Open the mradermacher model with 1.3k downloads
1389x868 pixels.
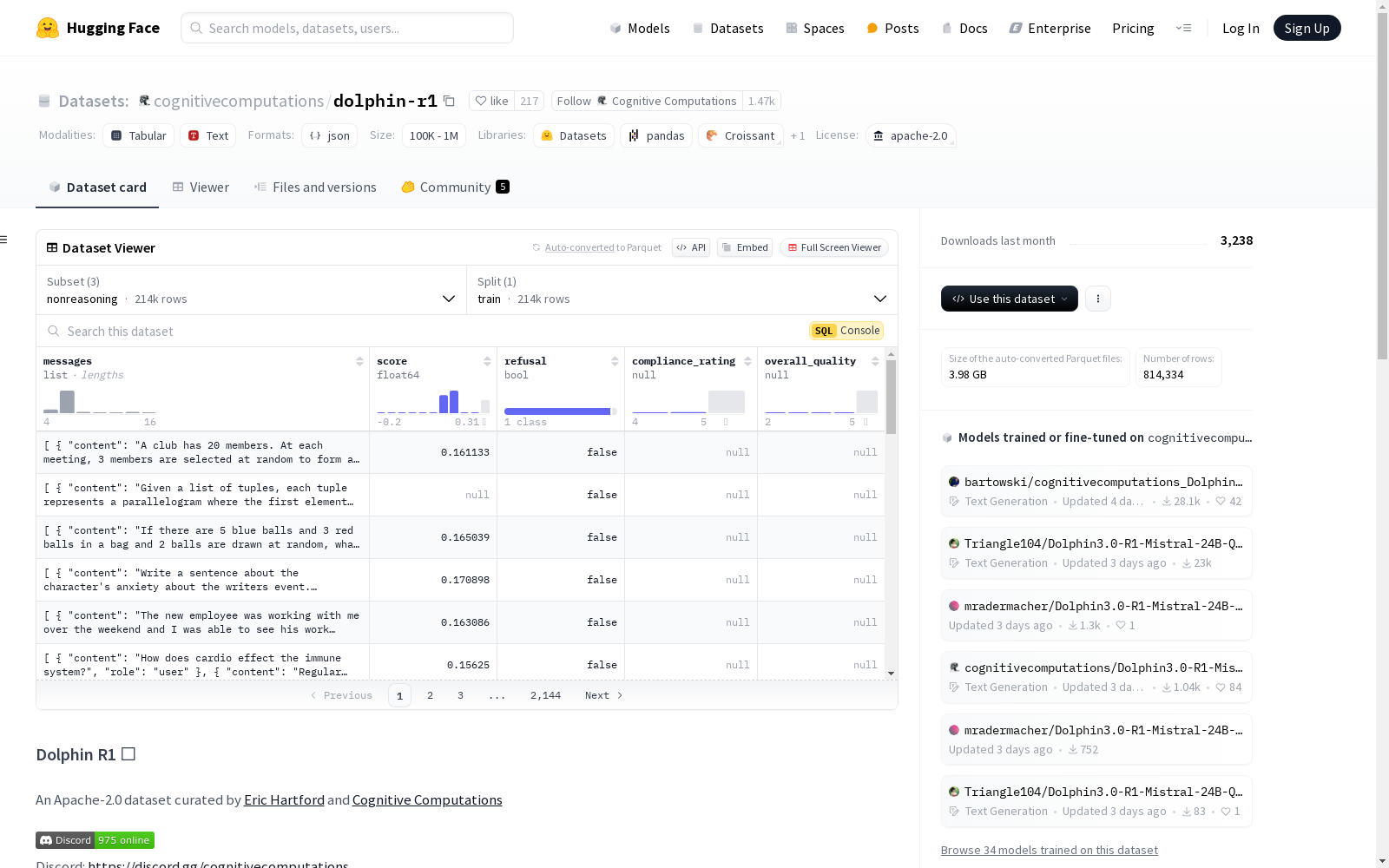[1096, 615]
